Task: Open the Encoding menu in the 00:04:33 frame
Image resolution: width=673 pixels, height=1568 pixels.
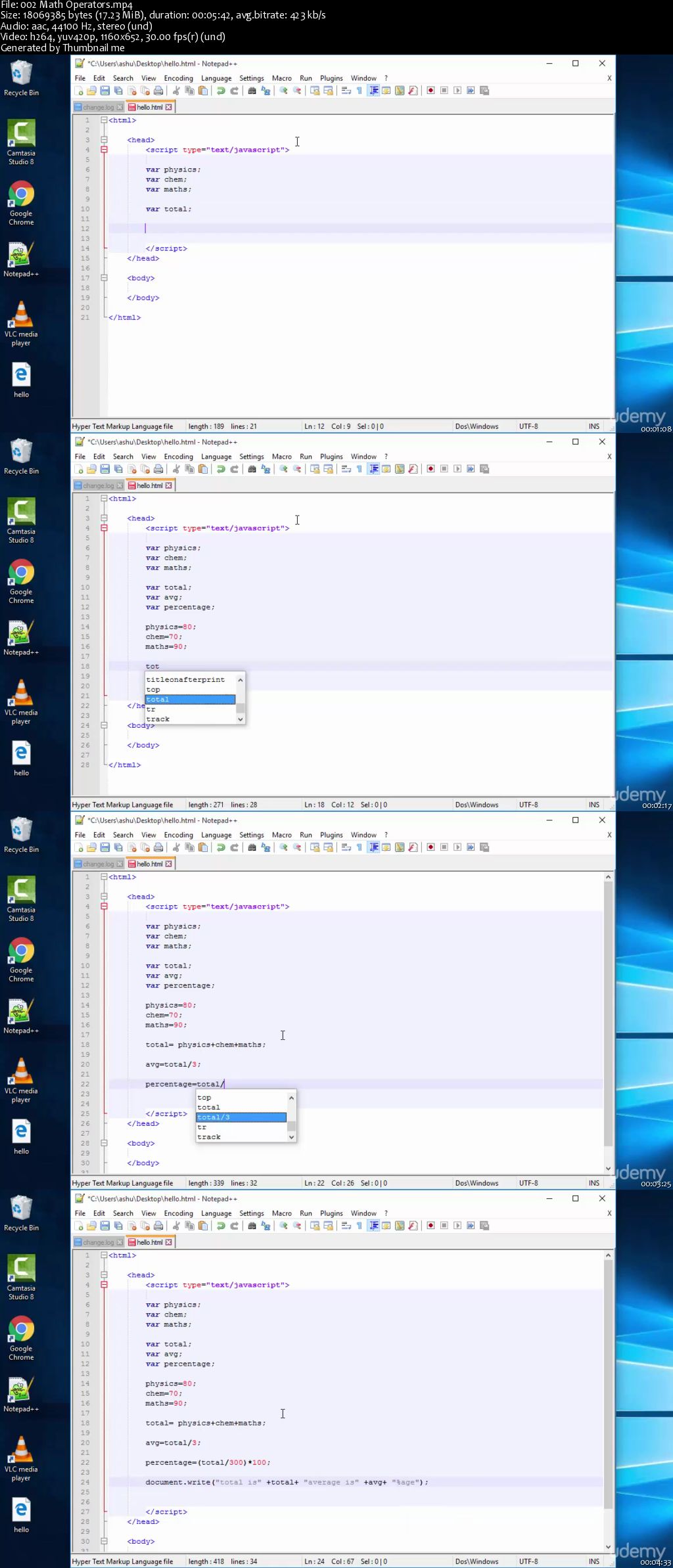Action: pos(179,1213)
